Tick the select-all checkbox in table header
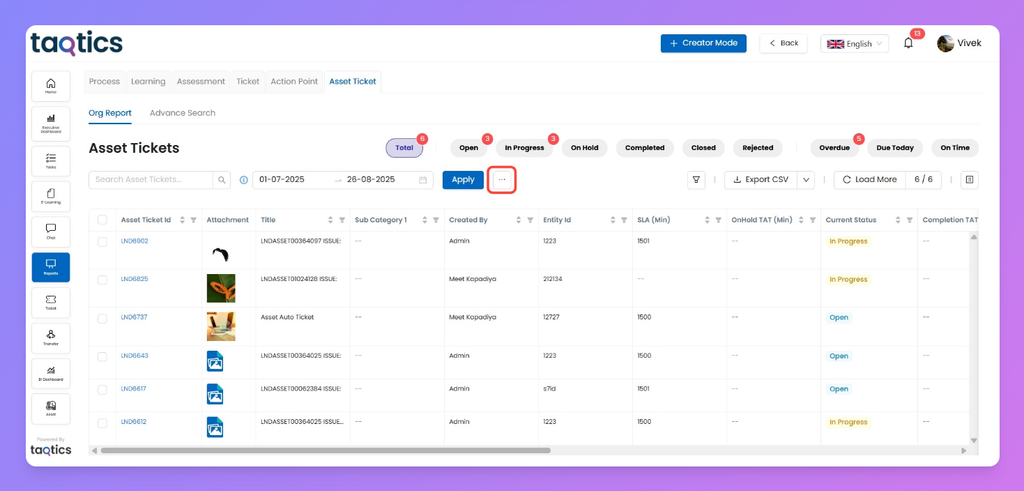The image size is (1024, 491). pos(102,220)
